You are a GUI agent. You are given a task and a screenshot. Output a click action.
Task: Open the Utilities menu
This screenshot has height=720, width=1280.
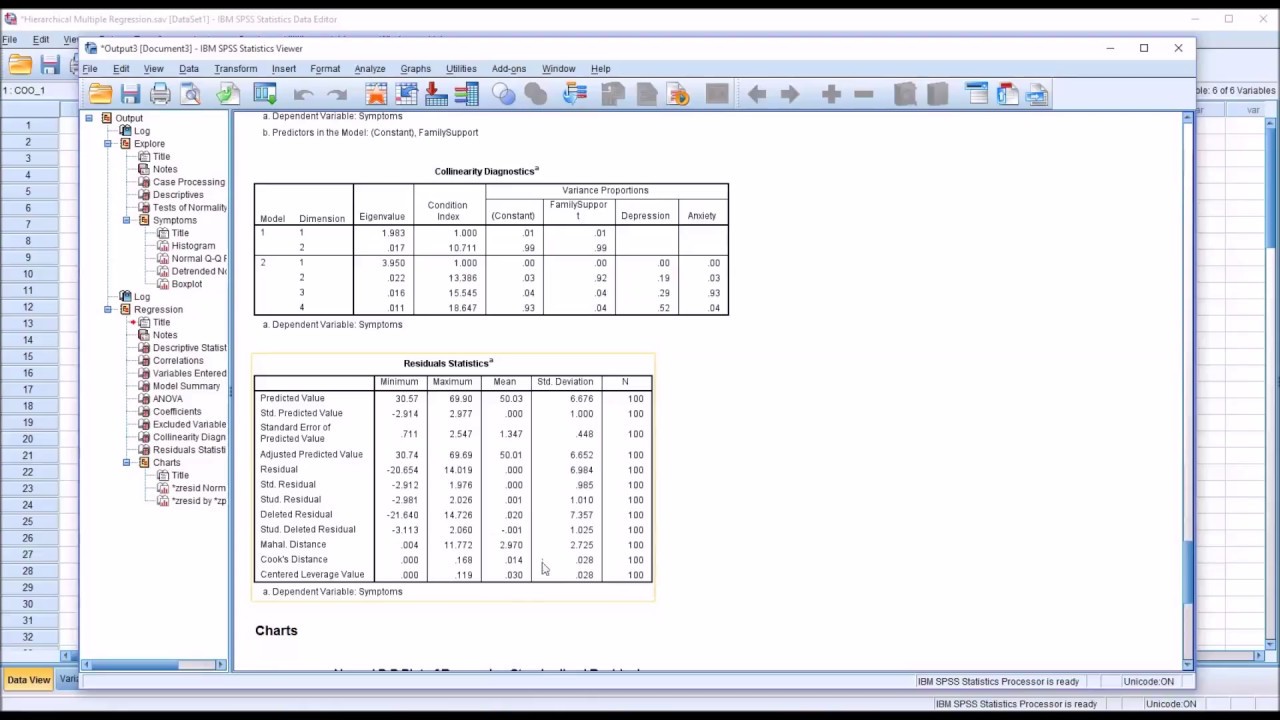pos(461,69)
